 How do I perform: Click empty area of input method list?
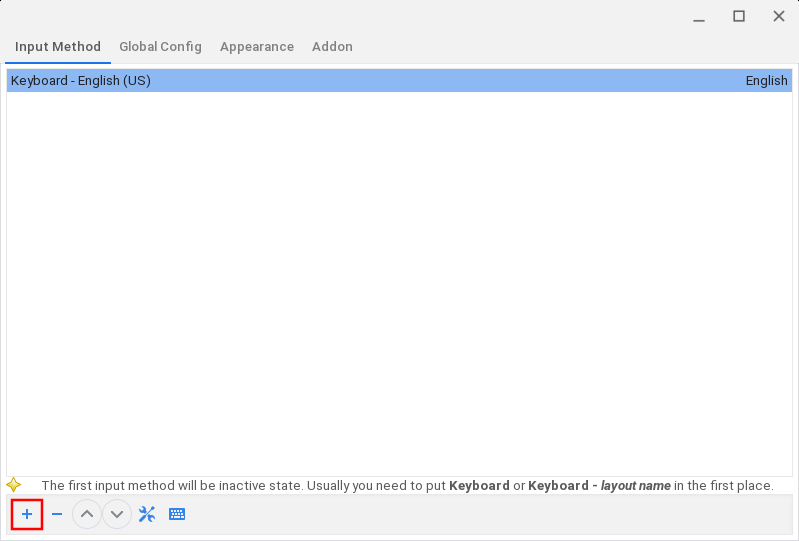pos(400,280)
